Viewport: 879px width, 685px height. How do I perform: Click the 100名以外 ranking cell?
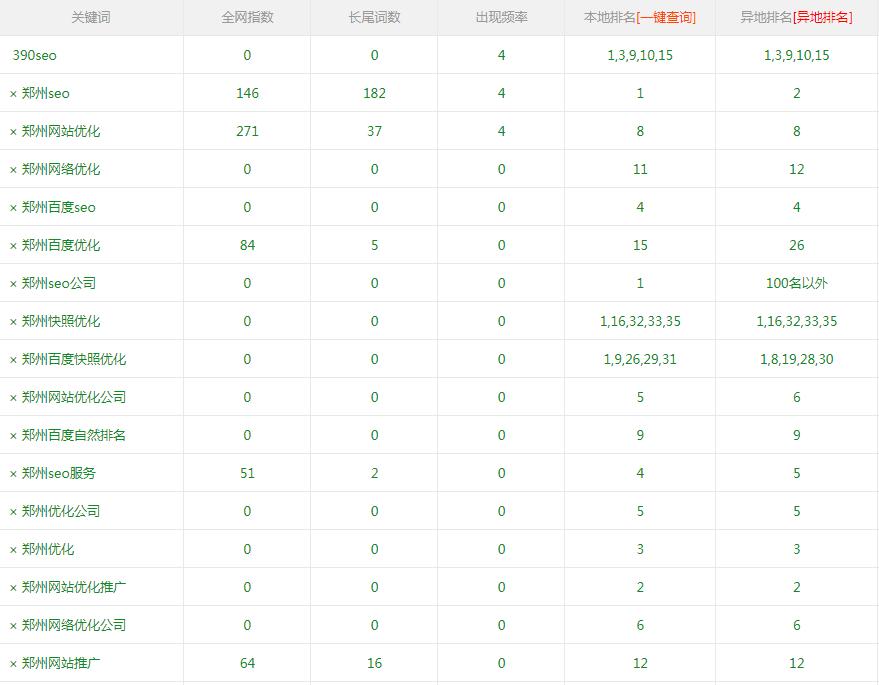tap(796, 284)
